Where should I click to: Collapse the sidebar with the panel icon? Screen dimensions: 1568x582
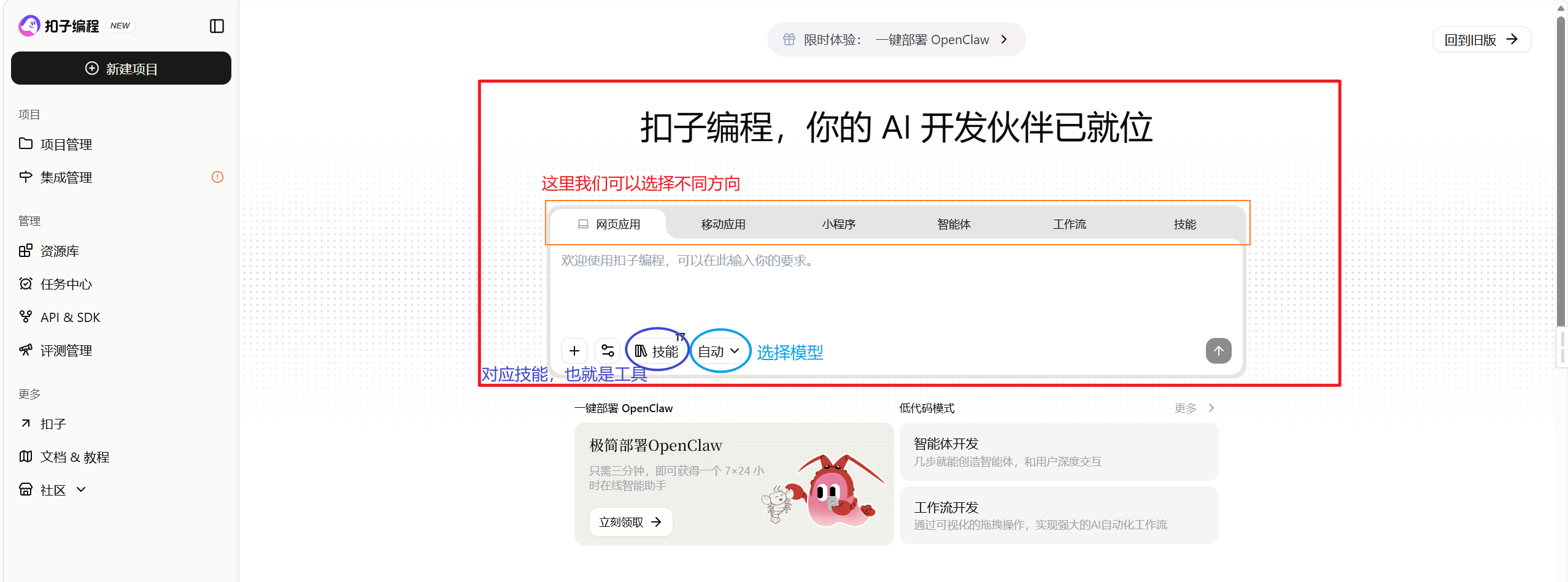pyautogui.click(x=217, y=26)
